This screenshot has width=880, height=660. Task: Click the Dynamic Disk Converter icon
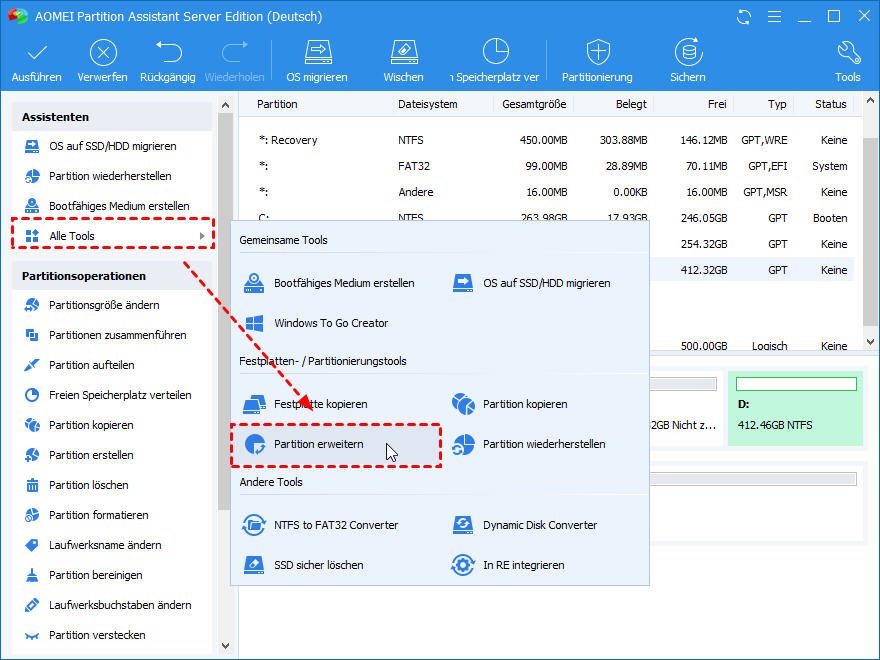tap(463, 525)
